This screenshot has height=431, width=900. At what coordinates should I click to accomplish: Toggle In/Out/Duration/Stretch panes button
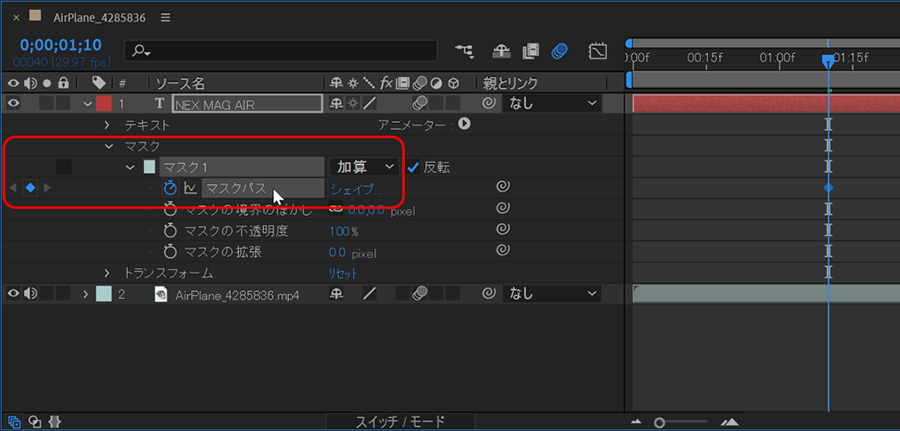coord(55,422)
